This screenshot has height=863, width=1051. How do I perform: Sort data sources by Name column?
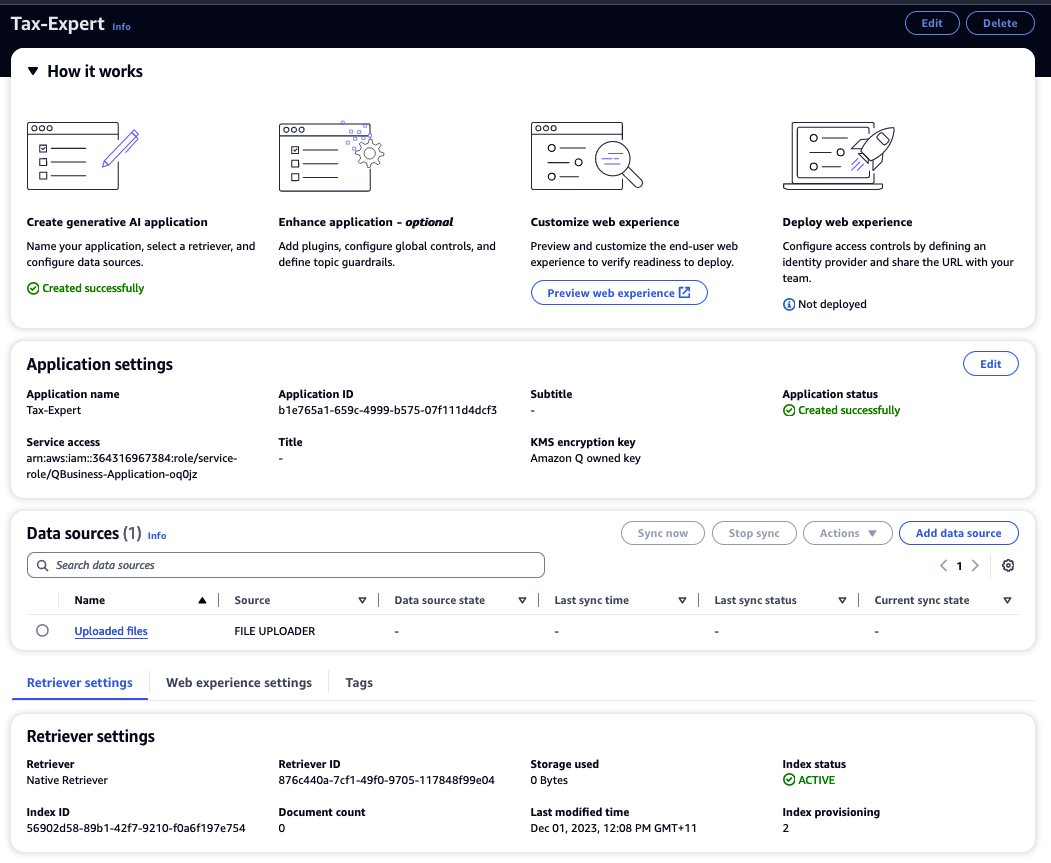[x=203, y=601]
